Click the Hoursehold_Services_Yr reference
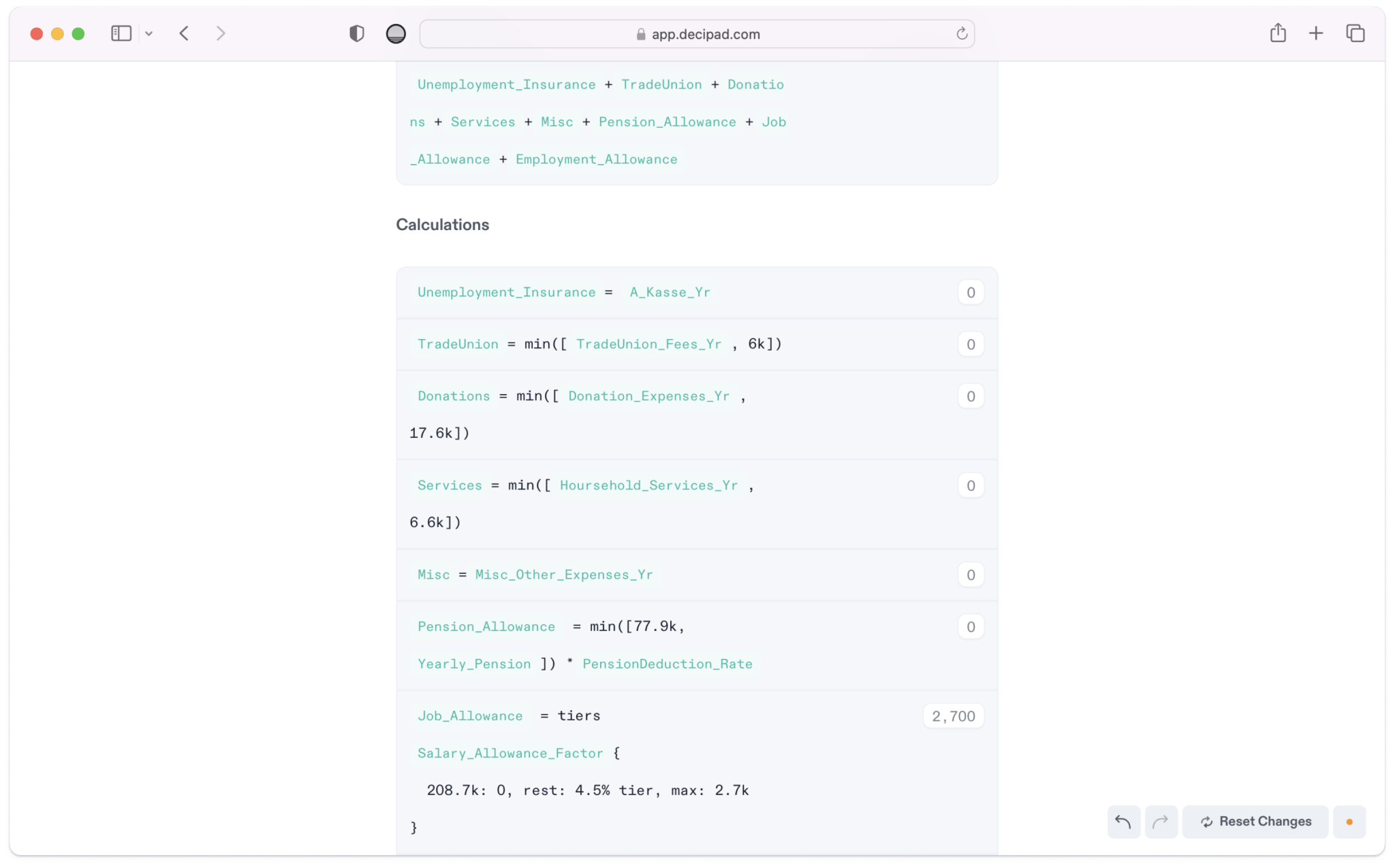 click(648, 485)
